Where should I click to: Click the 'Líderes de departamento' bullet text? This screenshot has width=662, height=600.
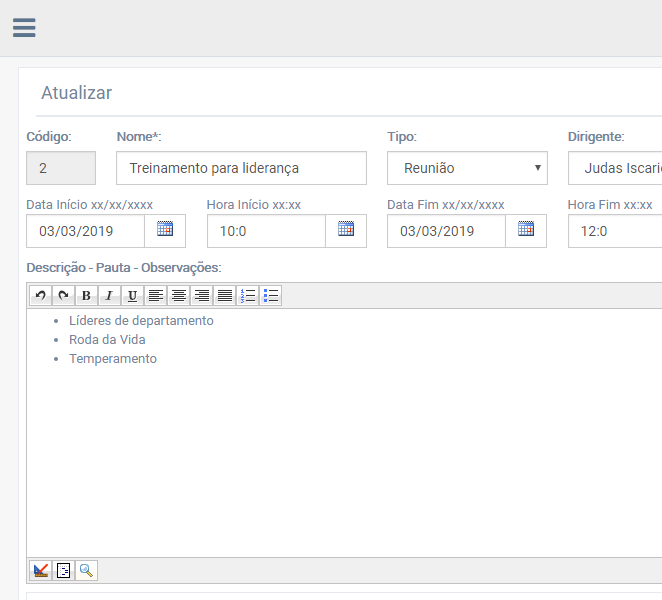(141, 321)
